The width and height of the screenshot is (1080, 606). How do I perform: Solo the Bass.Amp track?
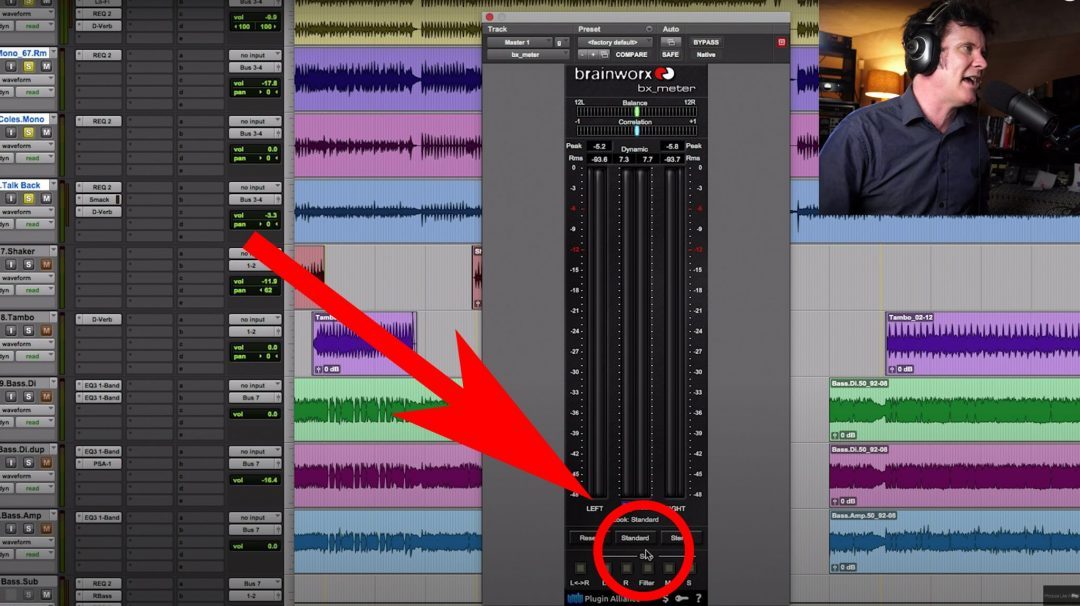point(28,529)
